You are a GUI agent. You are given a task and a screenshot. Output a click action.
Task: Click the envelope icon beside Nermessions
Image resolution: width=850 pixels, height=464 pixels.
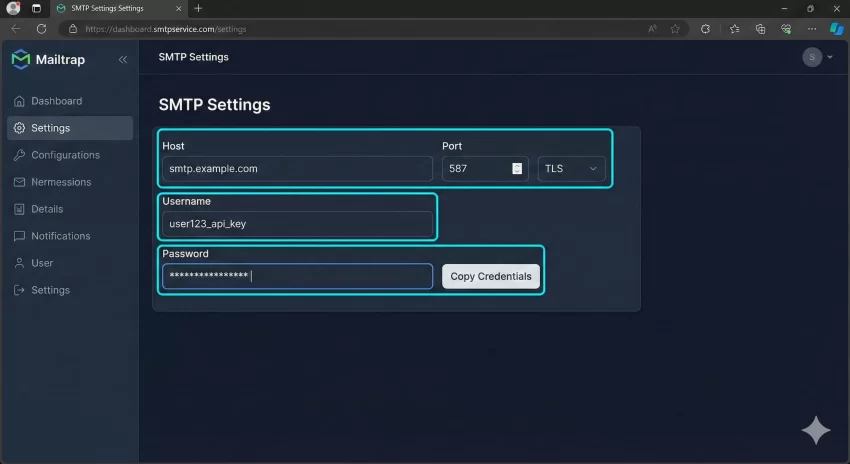click(20, 182)
